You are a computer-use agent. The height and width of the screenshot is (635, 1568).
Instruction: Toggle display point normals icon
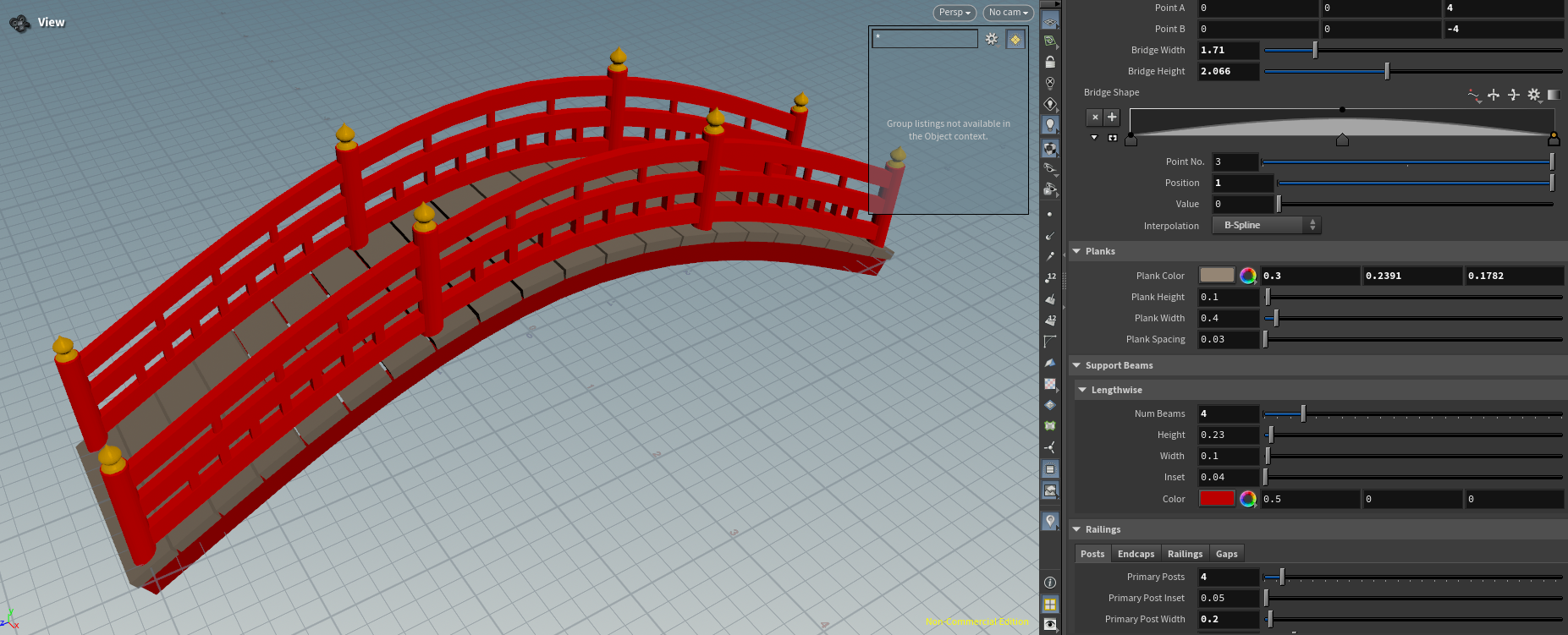coord(1050,236)
